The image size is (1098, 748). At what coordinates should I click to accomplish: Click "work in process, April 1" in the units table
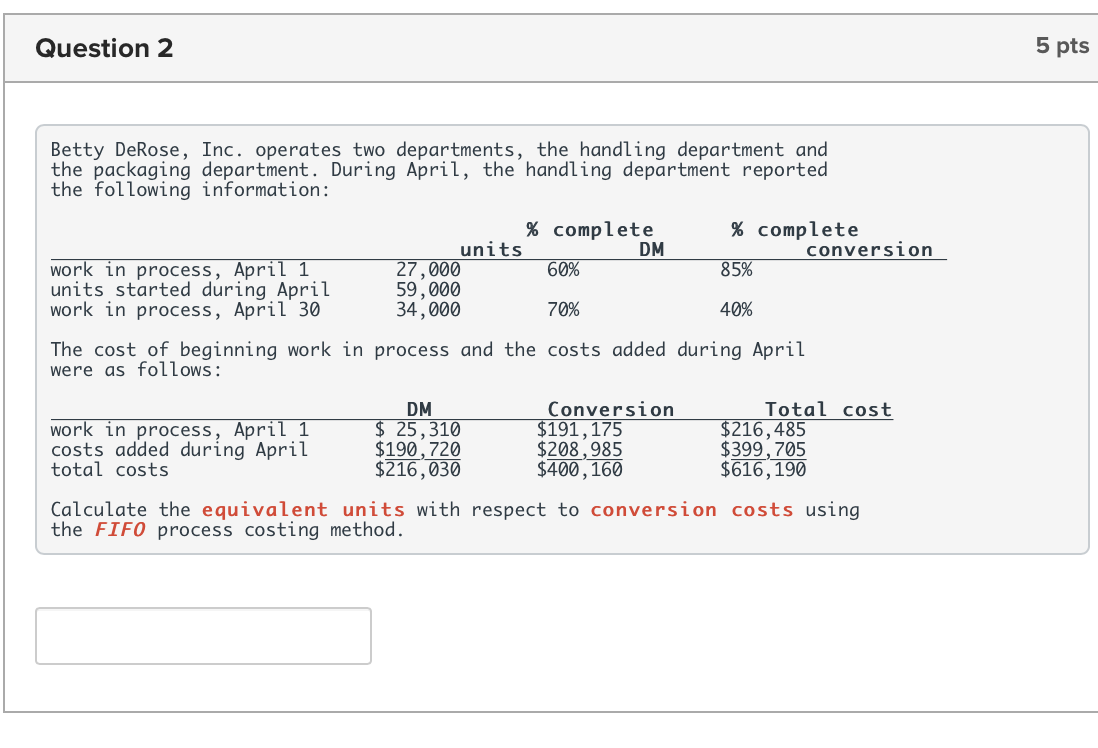[x=179, y=270]
